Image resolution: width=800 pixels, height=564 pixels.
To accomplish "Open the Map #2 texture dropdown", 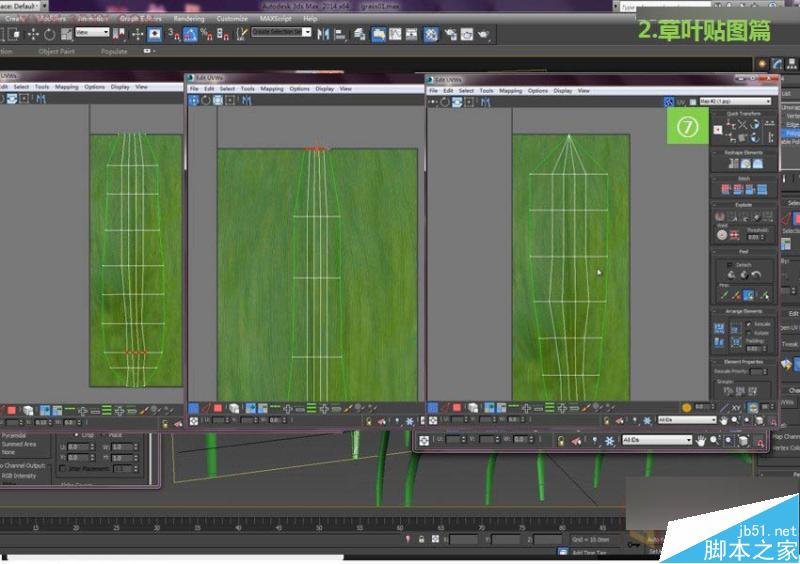I will (x=738, y=101).
